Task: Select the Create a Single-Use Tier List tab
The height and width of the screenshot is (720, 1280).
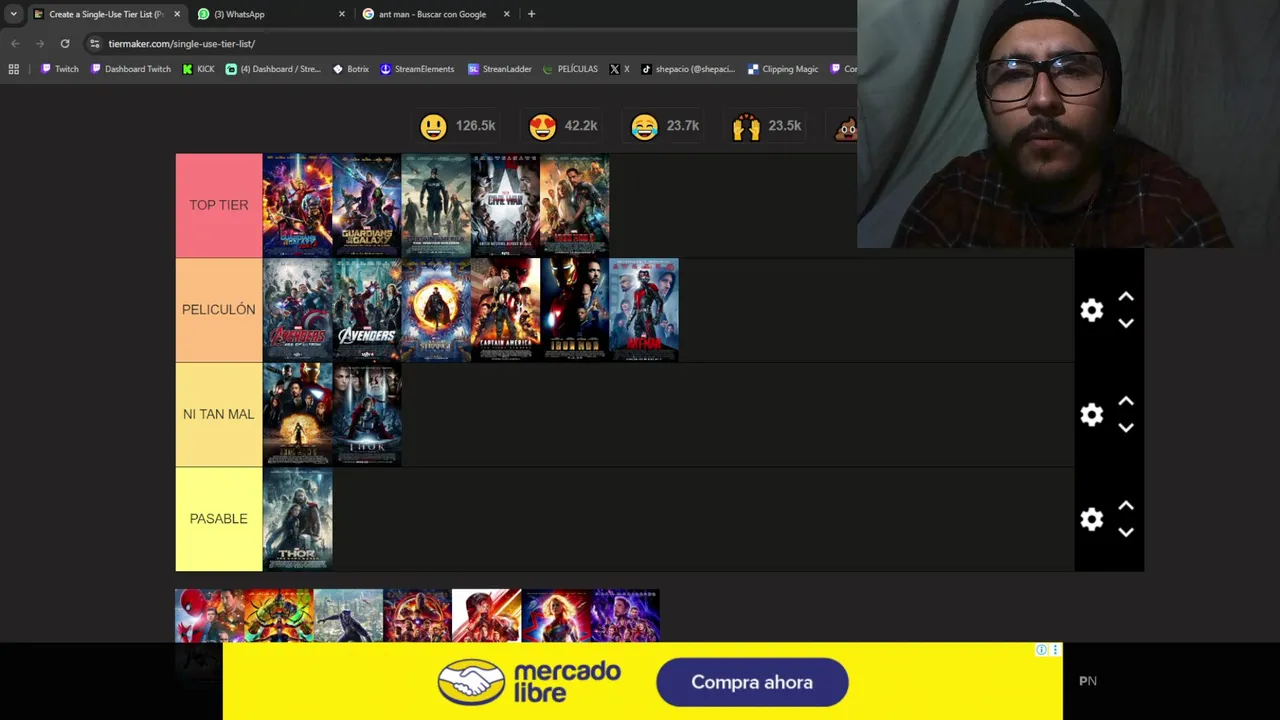Action: click(105, 14)
